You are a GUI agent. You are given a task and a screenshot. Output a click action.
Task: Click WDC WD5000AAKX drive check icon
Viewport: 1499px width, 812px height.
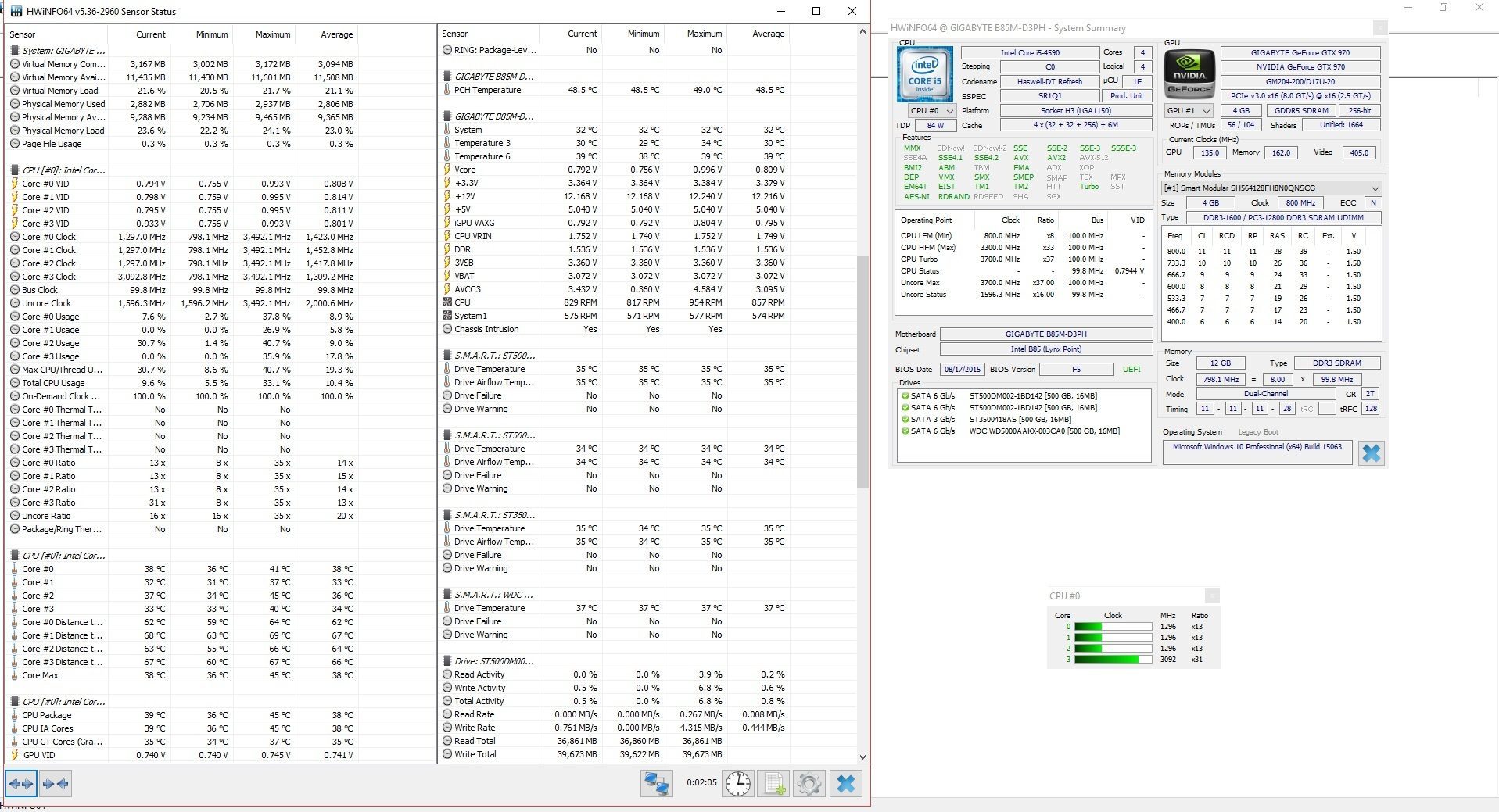[x=905, y=431]
